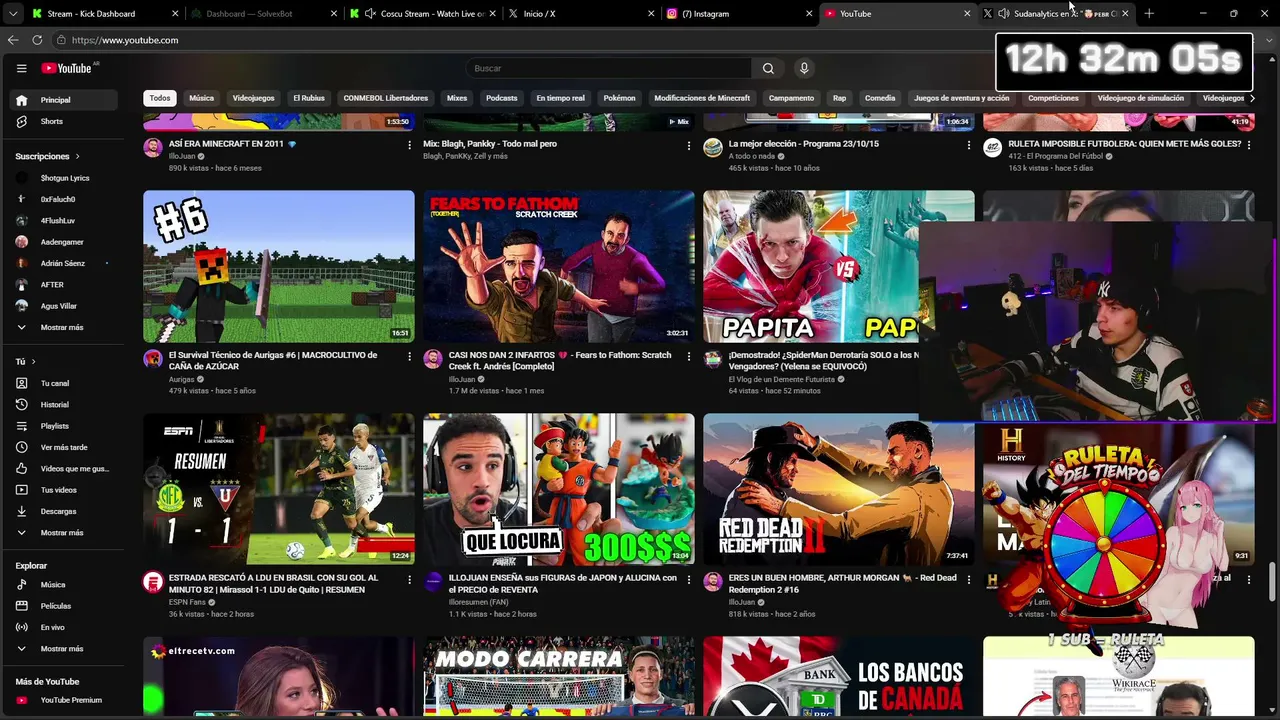The width and height of the screenshot is (1280, 720).
Task: Open more options for 'ILLOJUAN ENSEÑA sus FIGURAS'
Action: [x=688, y=579]
